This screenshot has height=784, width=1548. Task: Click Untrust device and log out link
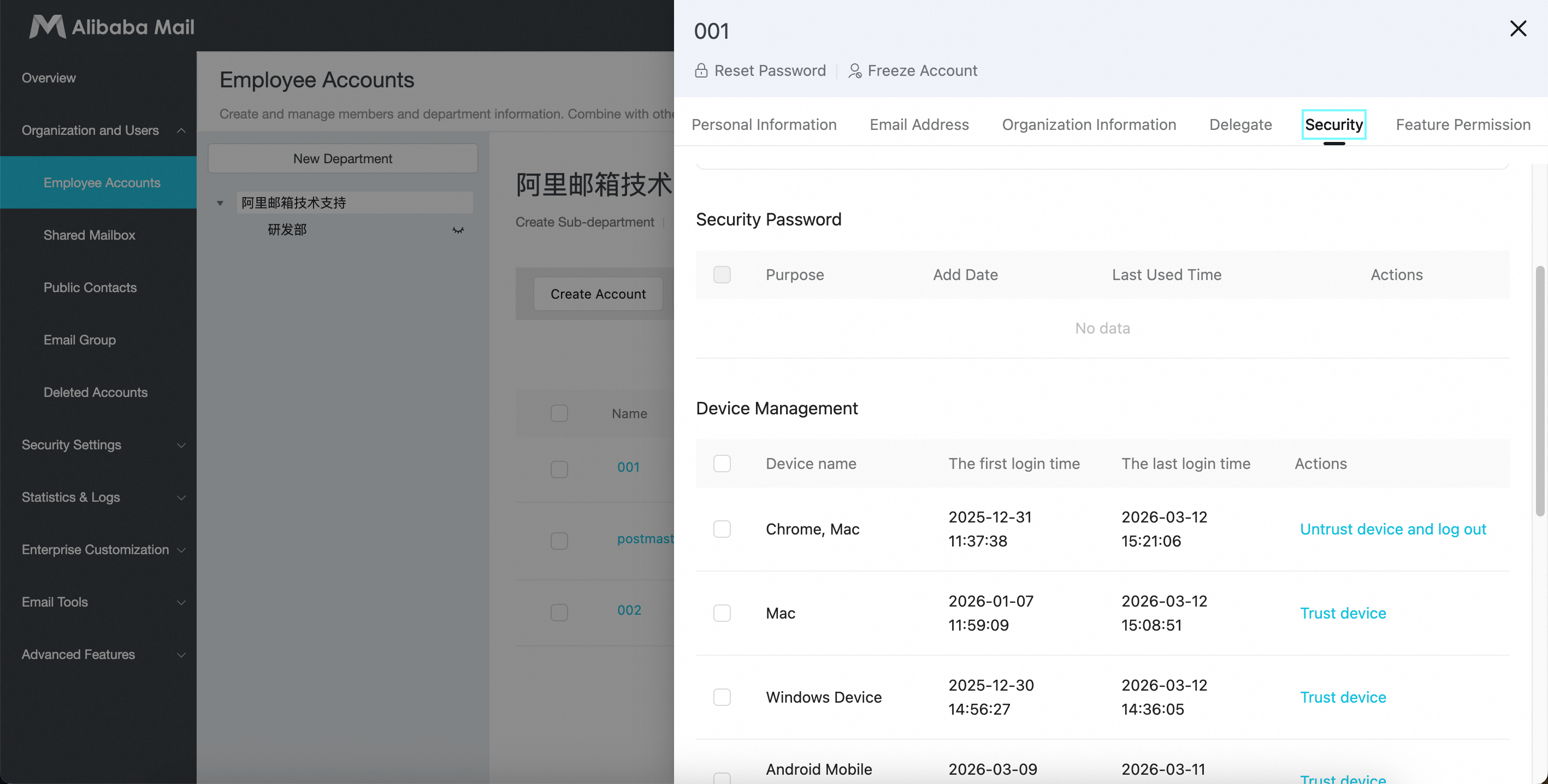pyautogui.click(x=1392, y=529)
